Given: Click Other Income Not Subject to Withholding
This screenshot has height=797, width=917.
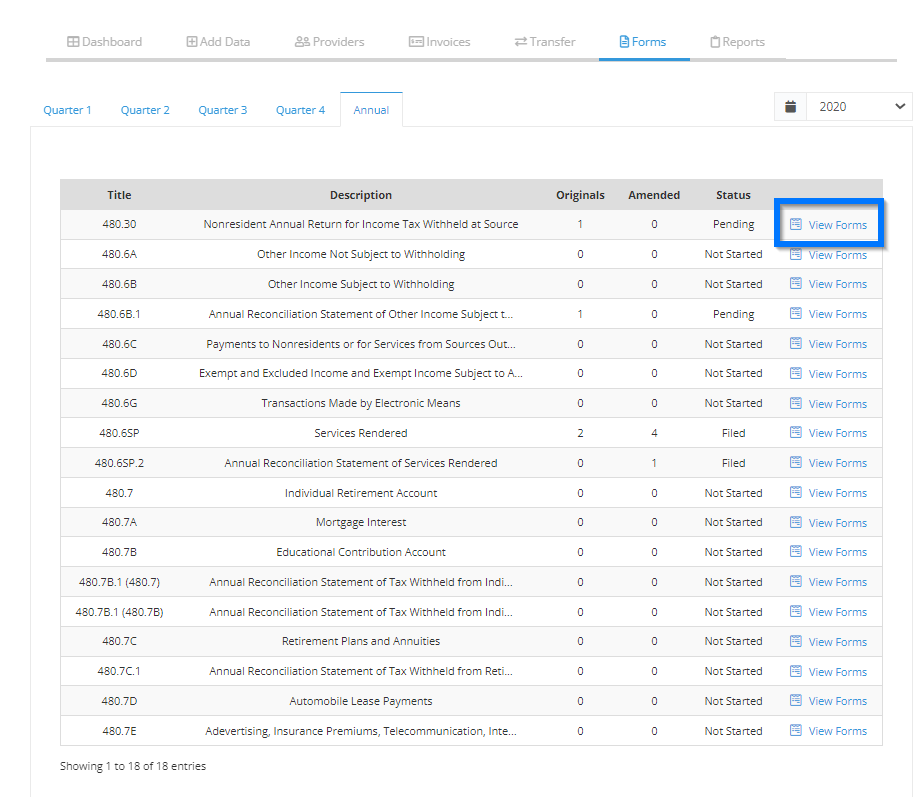Looking at the screenshot, I should point(361,254).
